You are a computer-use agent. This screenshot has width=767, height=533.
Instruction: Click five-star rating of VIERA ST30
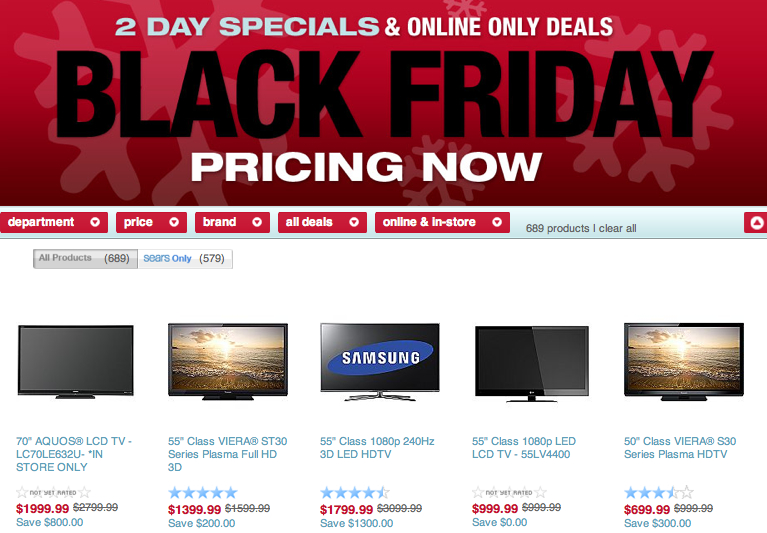click(x=203, y=492)
